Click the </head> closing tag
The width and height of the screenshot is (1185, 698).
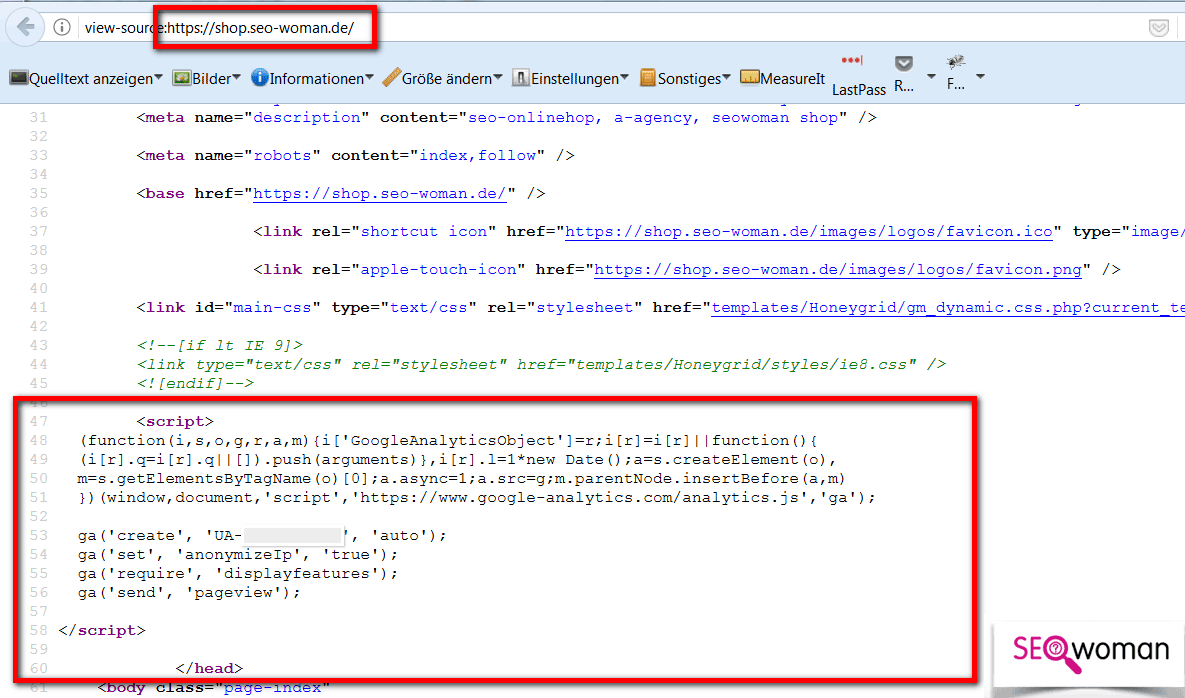209,668
